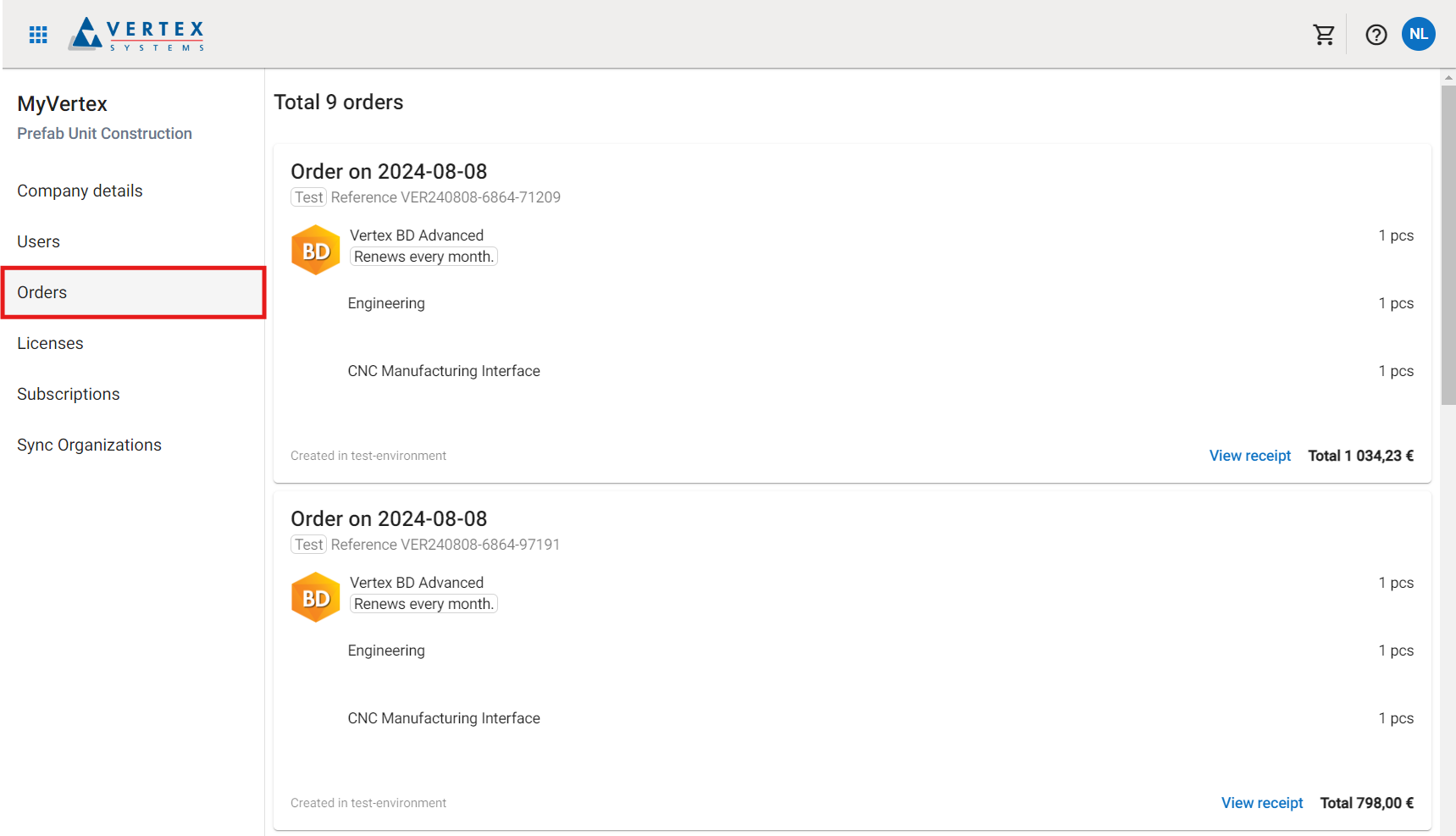Click "Created in test-environment" in order 71209

pyautogui.click(x=368, y=456)
